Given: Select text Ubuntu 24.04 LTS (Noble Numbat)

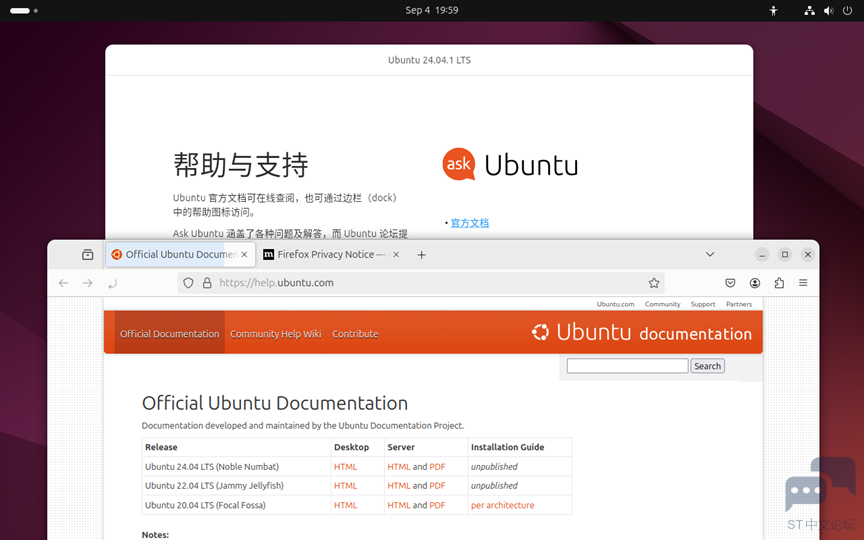Looking at the screenshot, I should click(x=212, y=467).
